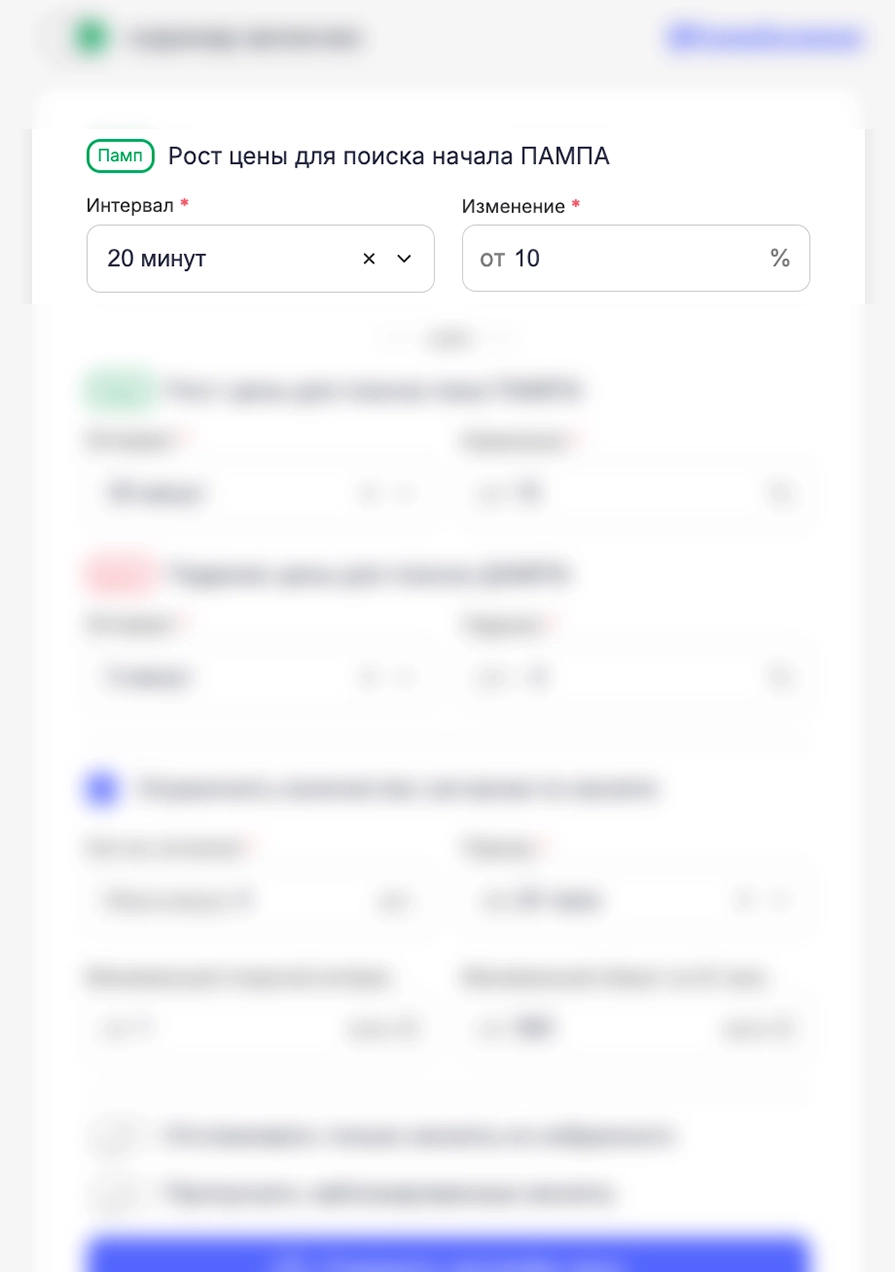Open the Интервал combo box showing "20 минут"
895x1272 pixels.
230,259
